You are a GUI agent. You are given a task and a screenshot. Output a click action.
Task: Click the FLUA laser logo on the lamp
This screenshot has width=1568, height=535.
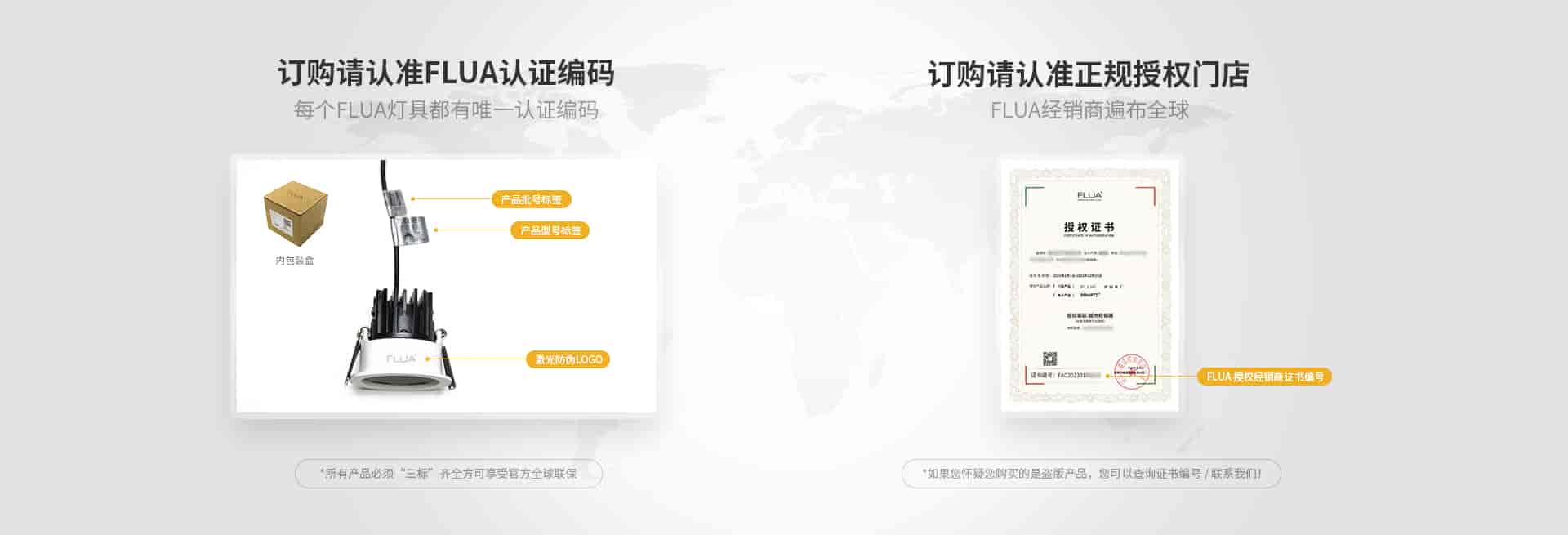(401, 359)
